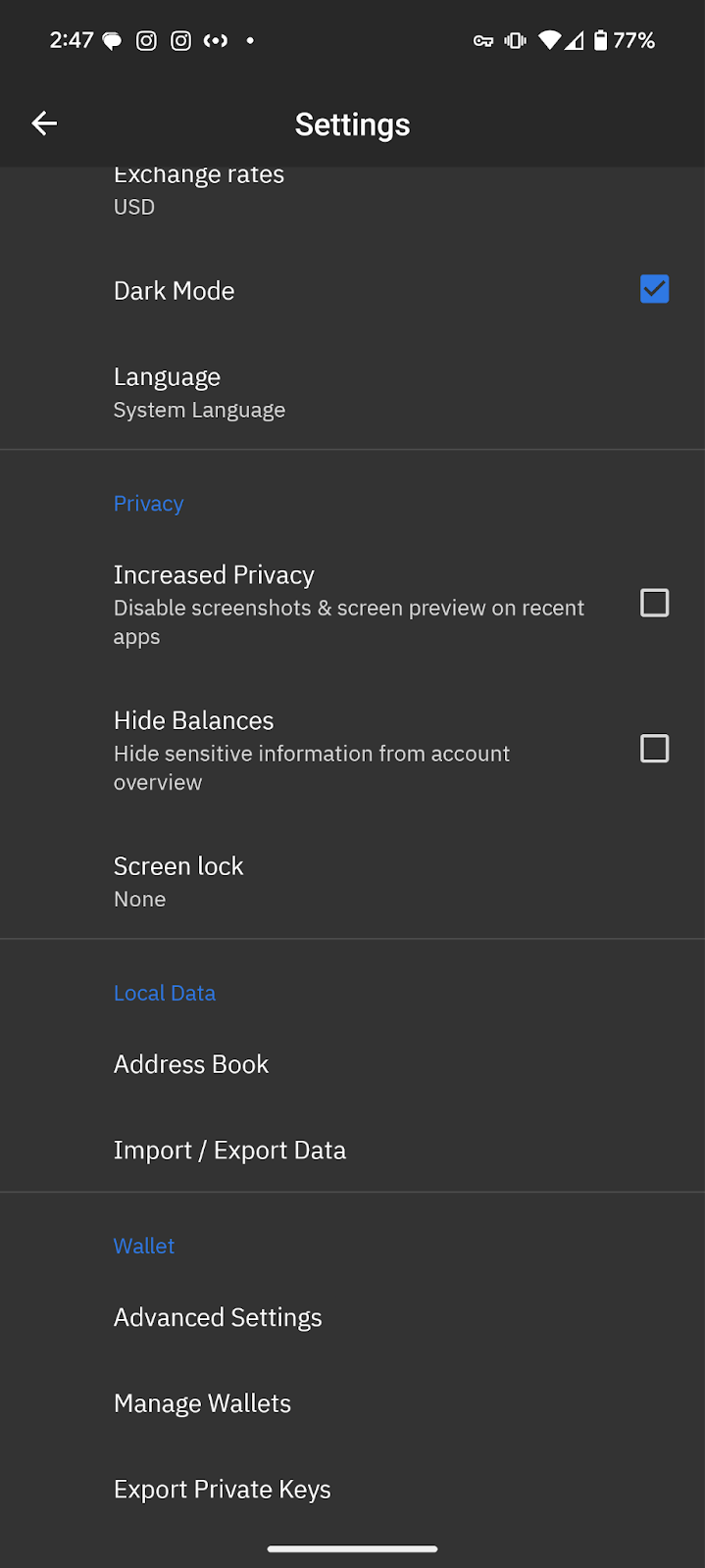This screenshot has height=1568, width=705.
Task: Tap the 'Wallet' section header
Action: [x=144, y=1246]
